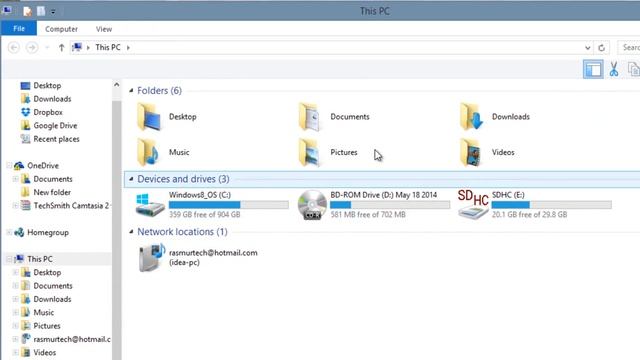Expand Documents under OneDrive in sidebar
The width and height of the screenshot is (640, 360).
15,179
